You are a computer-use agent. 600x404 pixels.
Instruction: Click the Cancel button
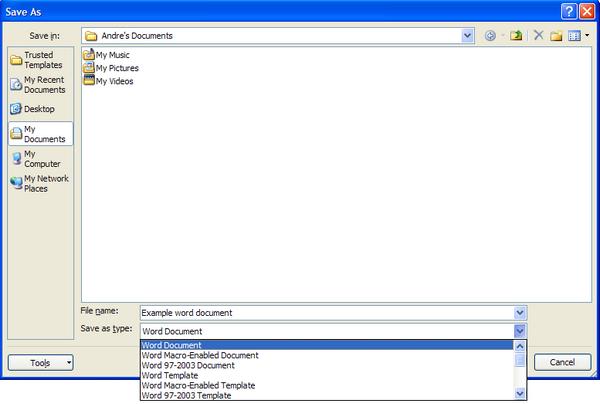click(562, 362)
